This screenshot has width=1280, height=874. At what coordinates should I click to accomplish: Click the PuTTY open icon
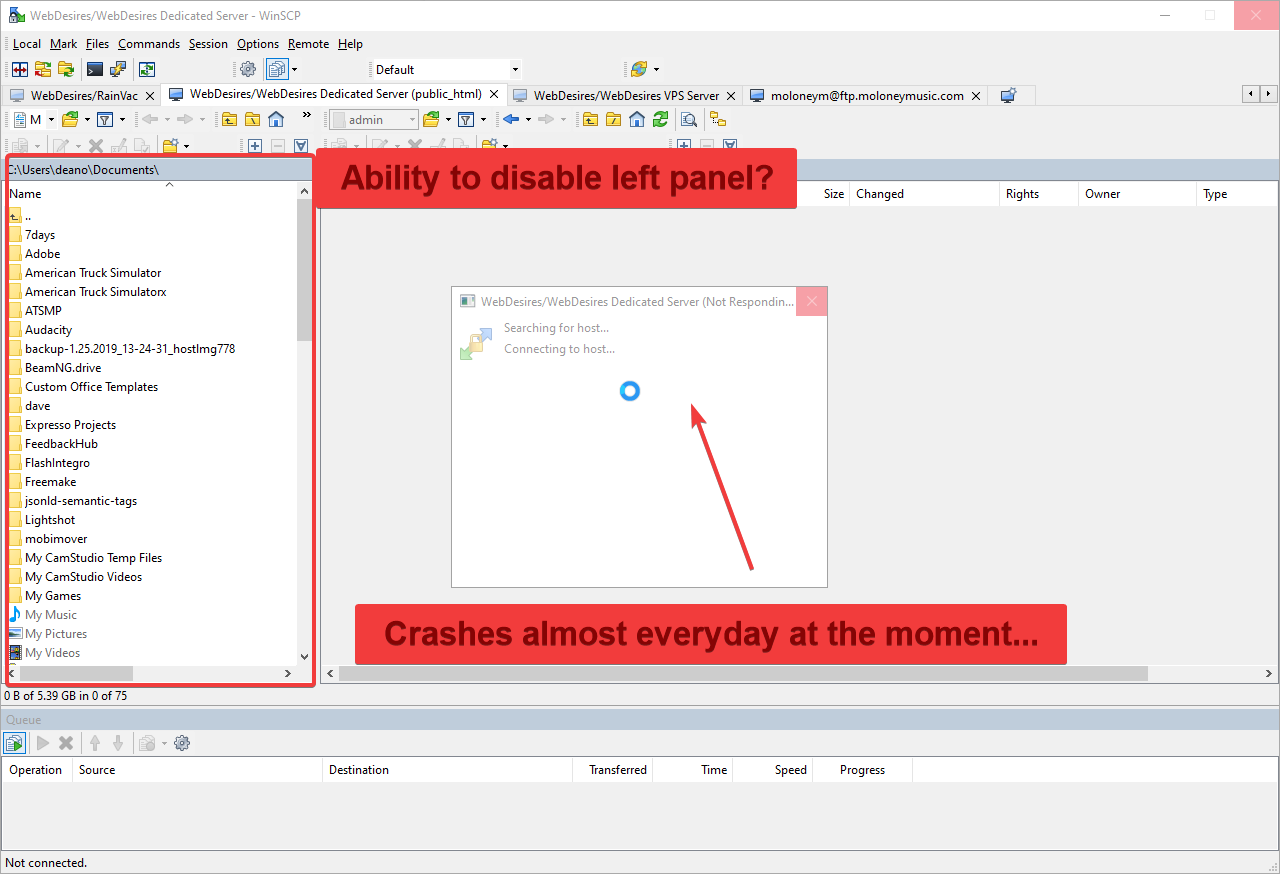pyautogui.click(x=118, y=69)
